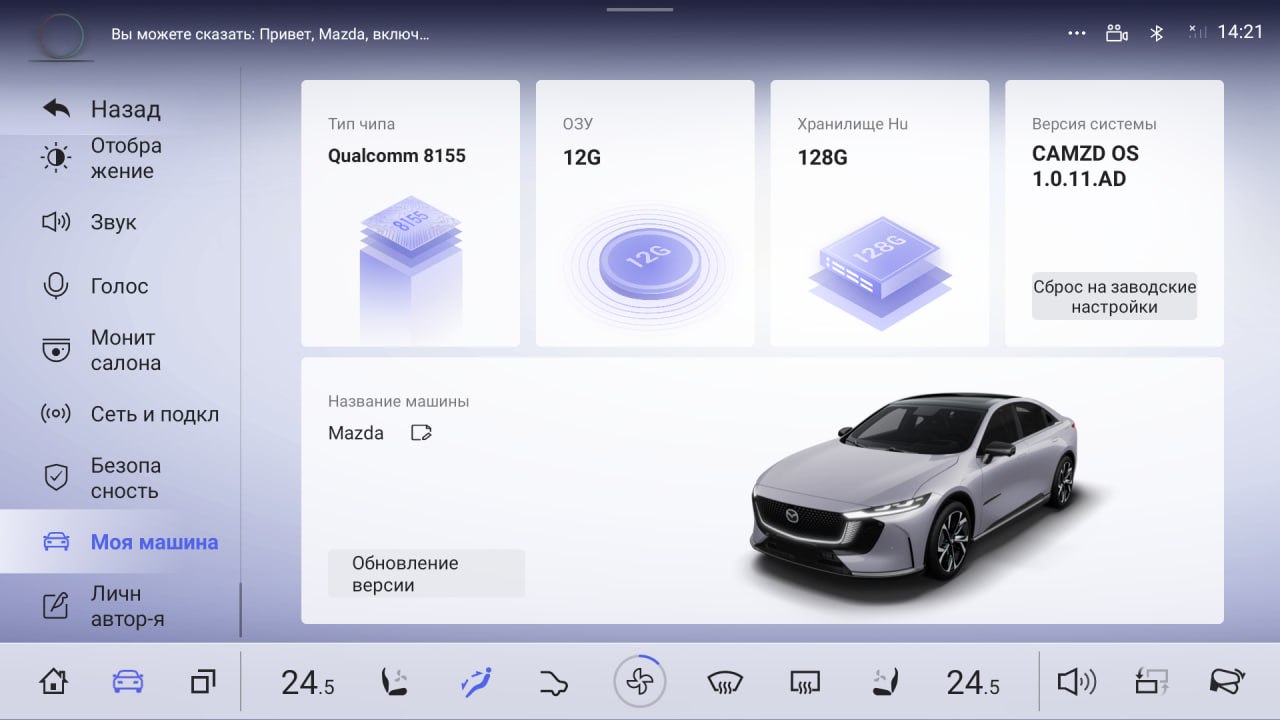Image resolution: width=1280 pixels, height=720 pixels.
Task: Click the 128G storage card
Action: [879, 213]
